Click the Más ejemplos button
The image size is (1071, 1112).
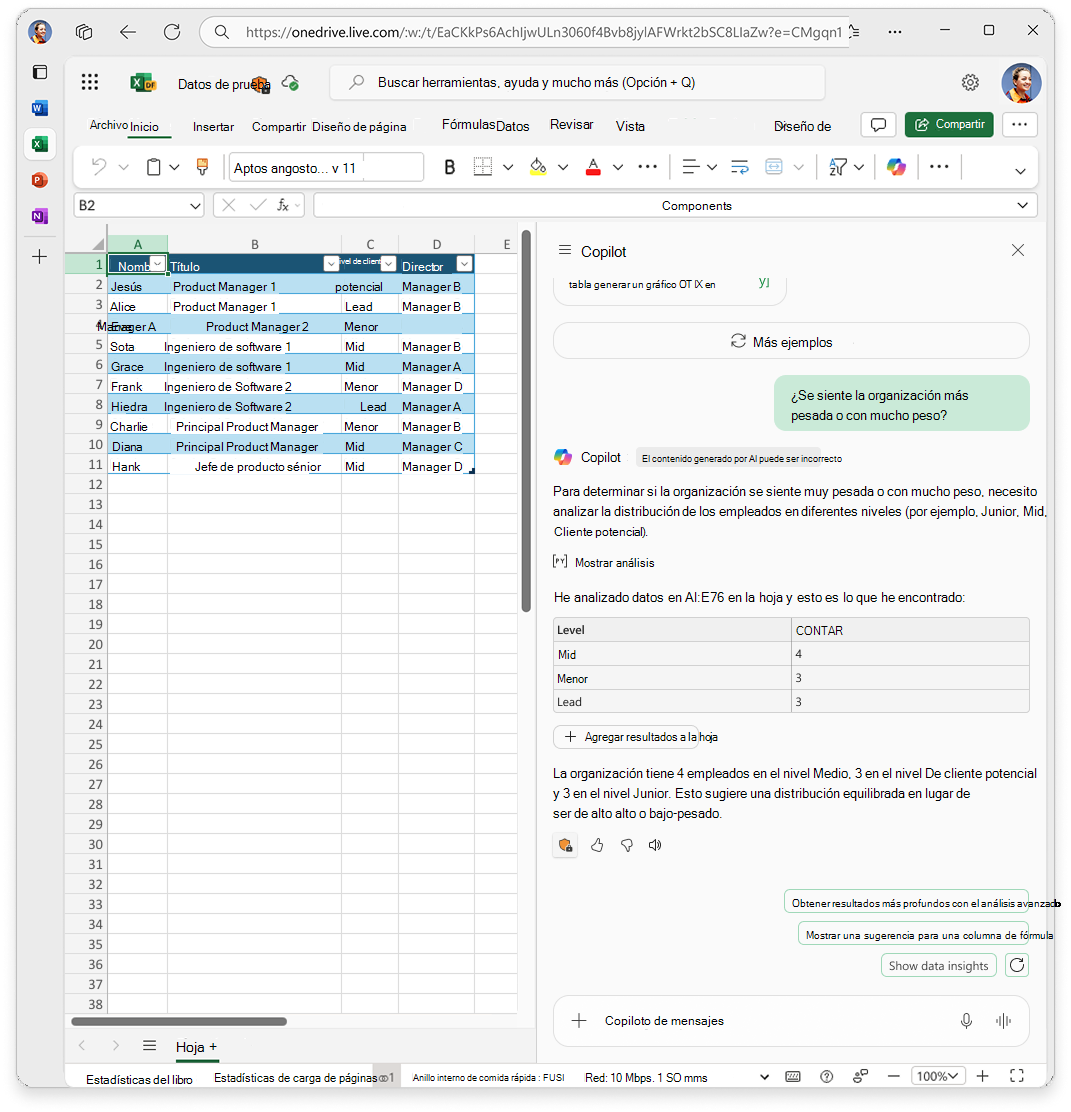[791, 341]
